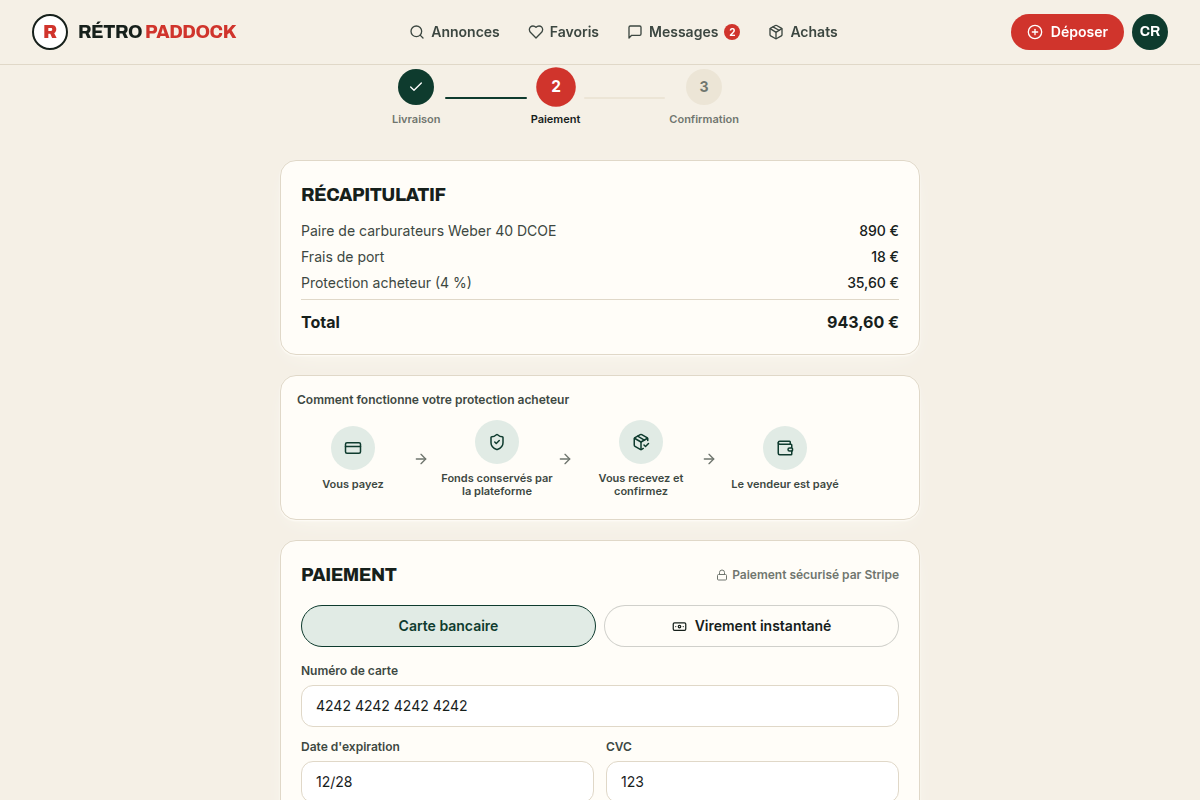
Task: Click the Confirmation step label
Action: point(704,119)
